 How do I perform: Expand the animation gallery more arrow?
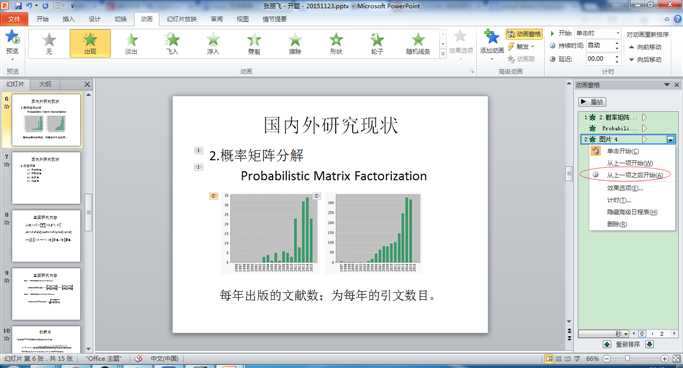[443, 54]
